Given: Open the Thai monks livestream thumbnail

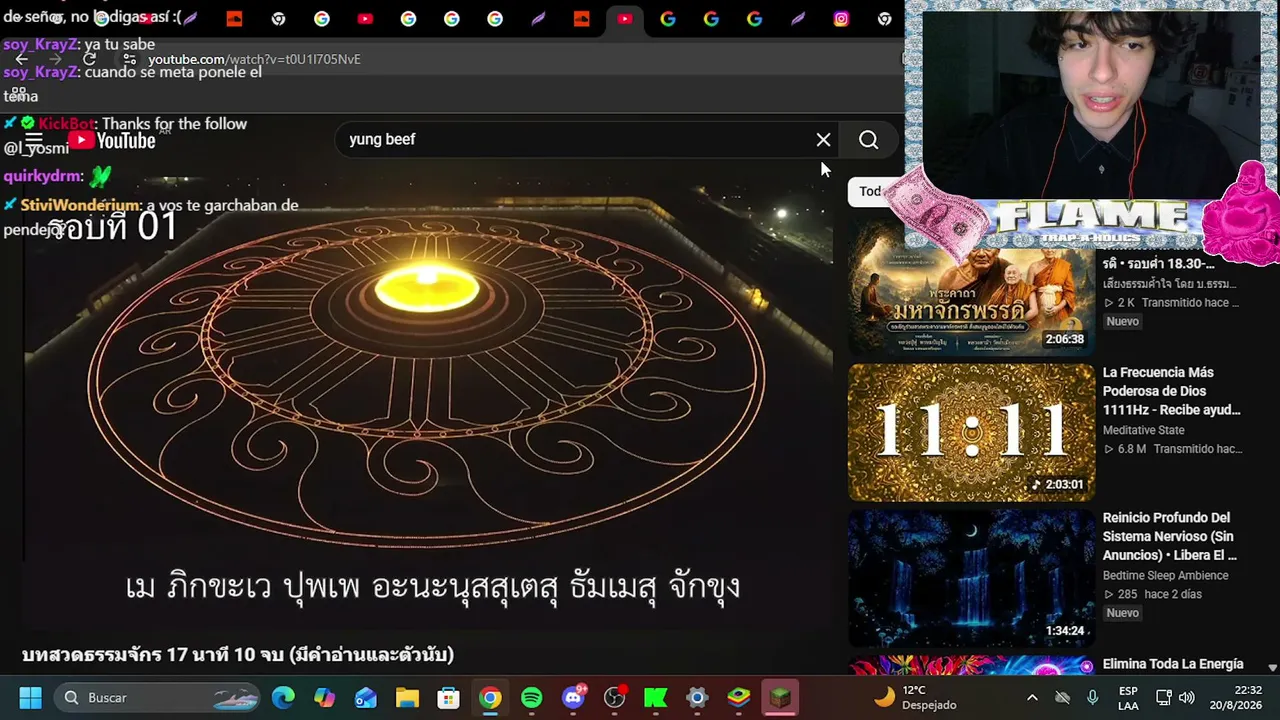Looking at the screenshot, I should click(x=971, y=287).
